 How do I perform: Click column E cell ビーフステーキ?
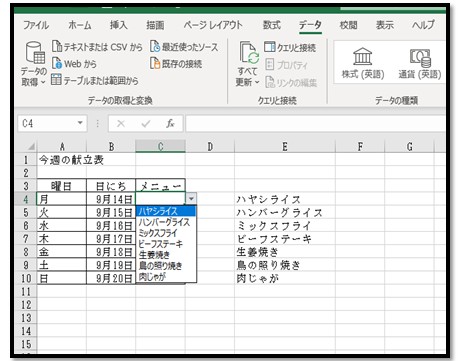(x=285, y=239)
